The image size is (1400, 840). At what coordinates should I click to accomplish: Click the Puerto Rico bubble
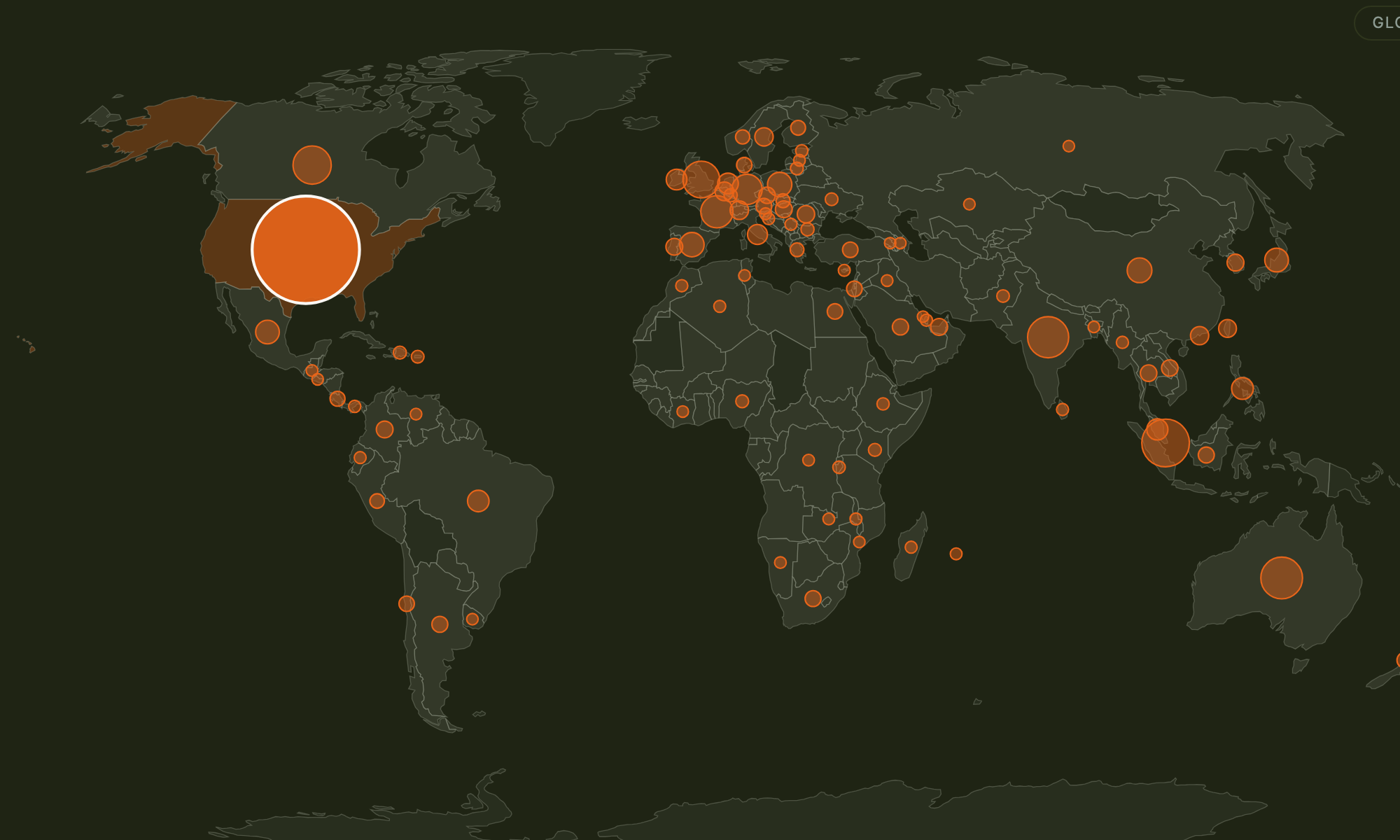(x=417, y=357)
